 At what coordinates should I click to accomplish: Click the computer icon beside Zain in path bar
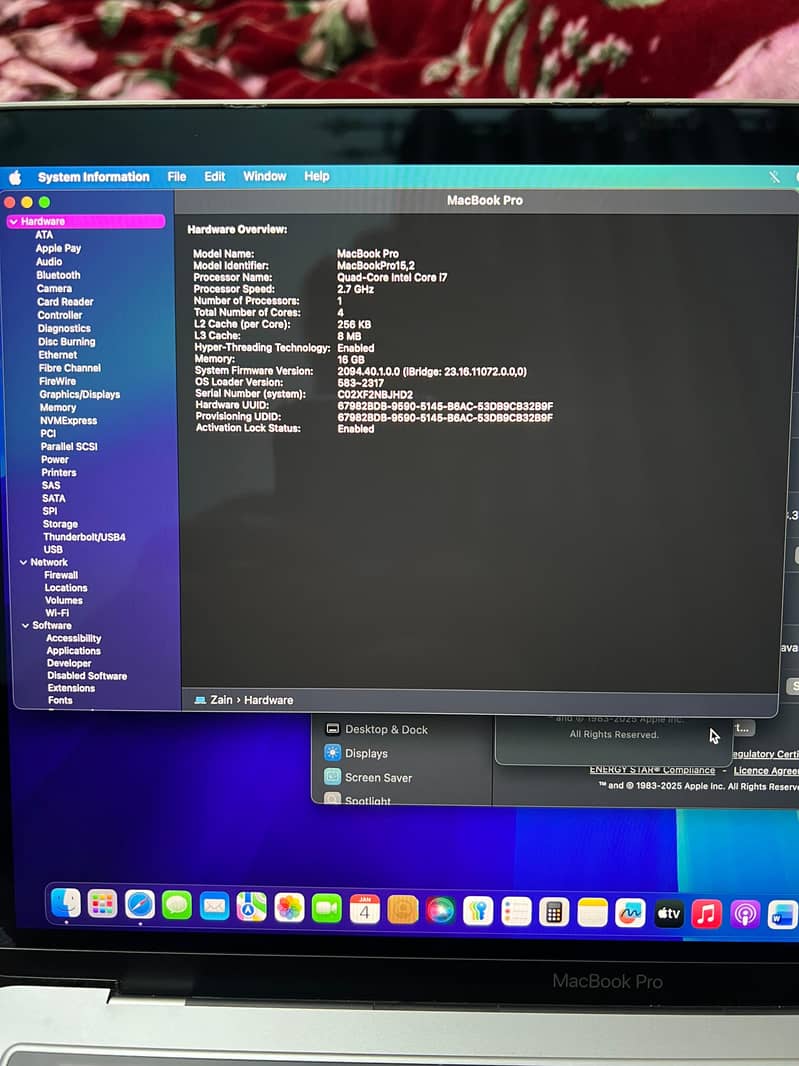tap(200, 700)
